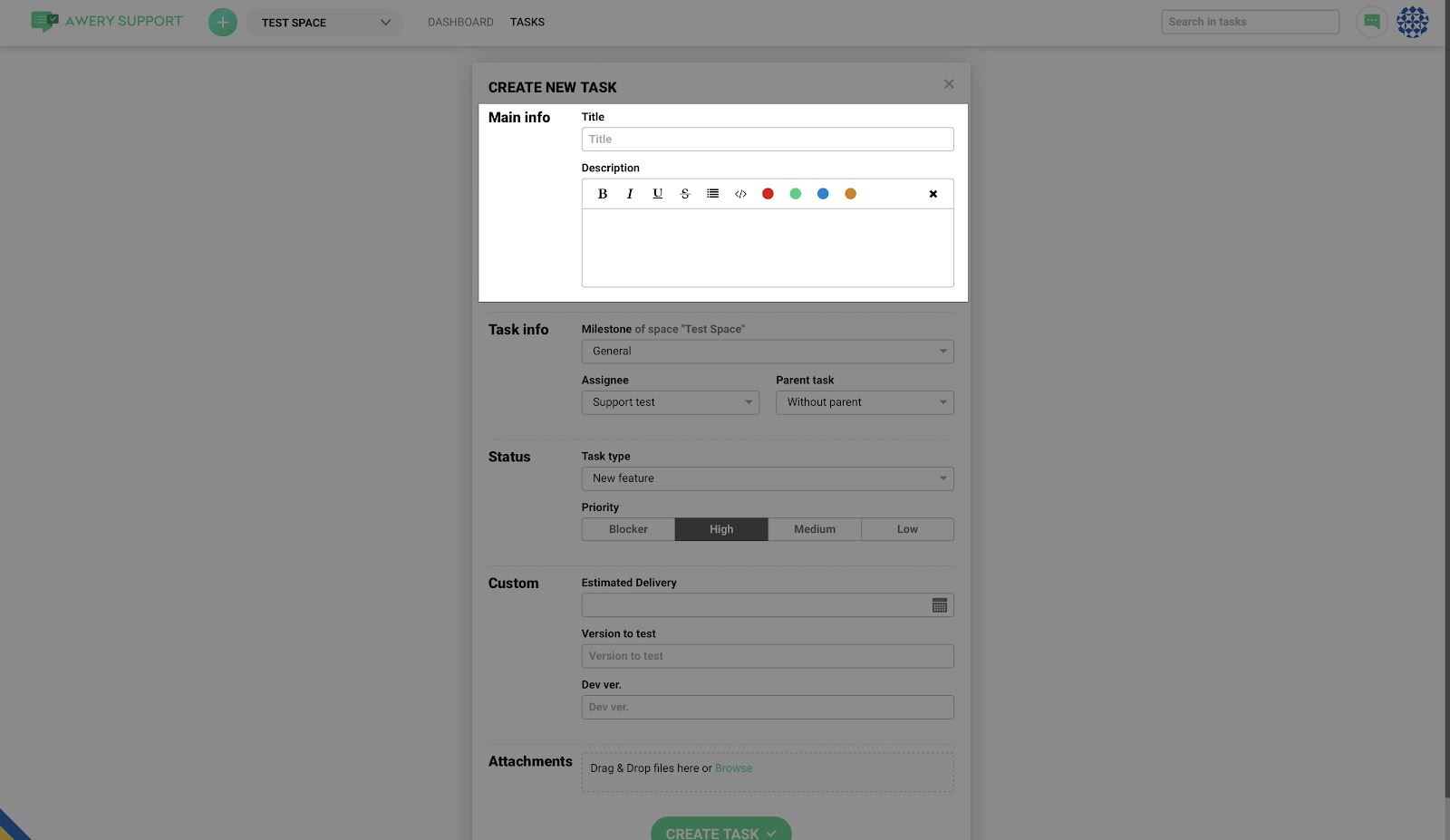The height and width of the screenshot is (840, 1450).
Task: Apply underline formatting in description toolbar
Action: (658, 194)
